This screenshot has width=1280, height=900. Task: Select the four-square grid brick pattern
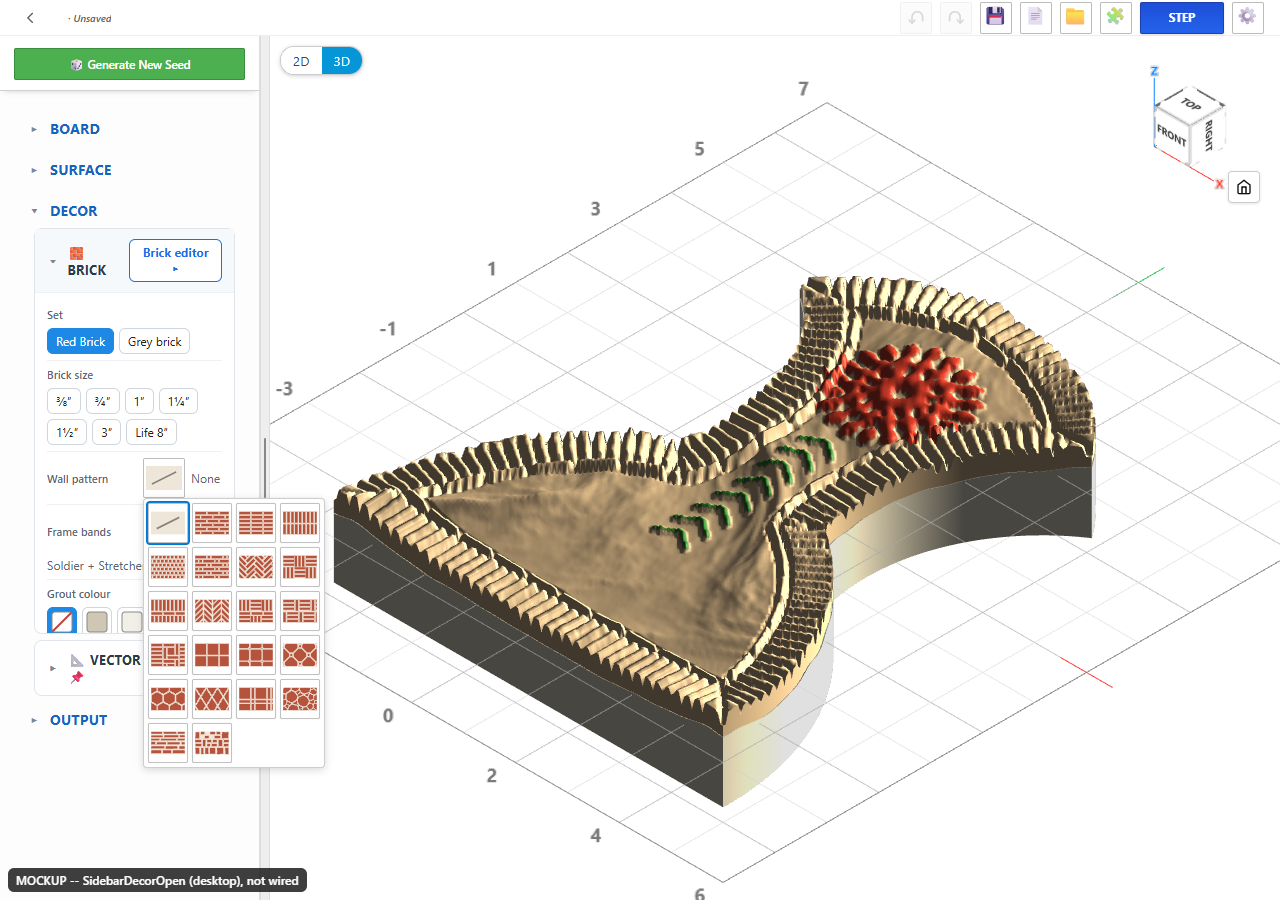point(212,655)
